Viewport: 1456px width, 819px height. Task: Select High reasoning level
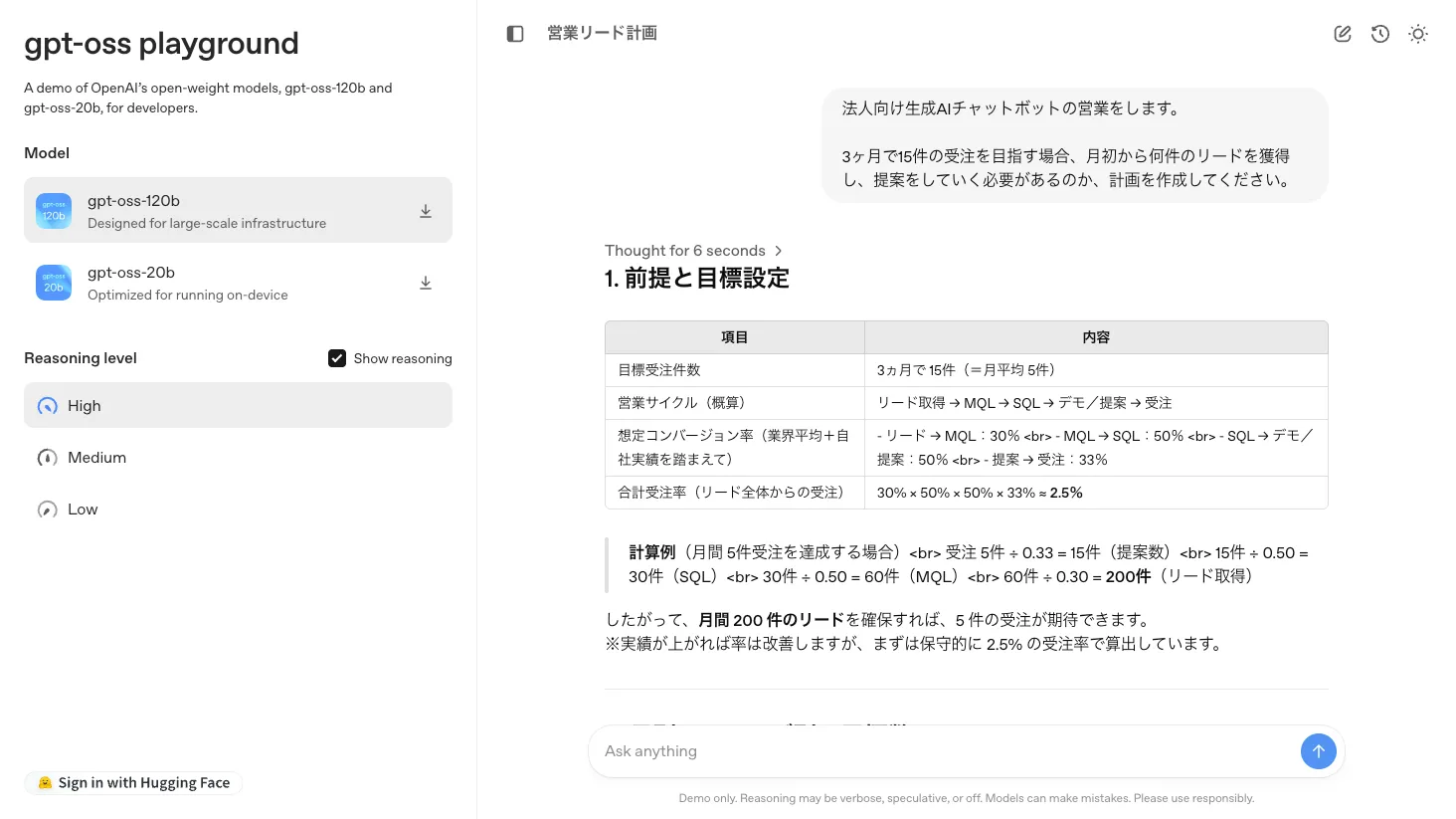(x=238, y=406)
